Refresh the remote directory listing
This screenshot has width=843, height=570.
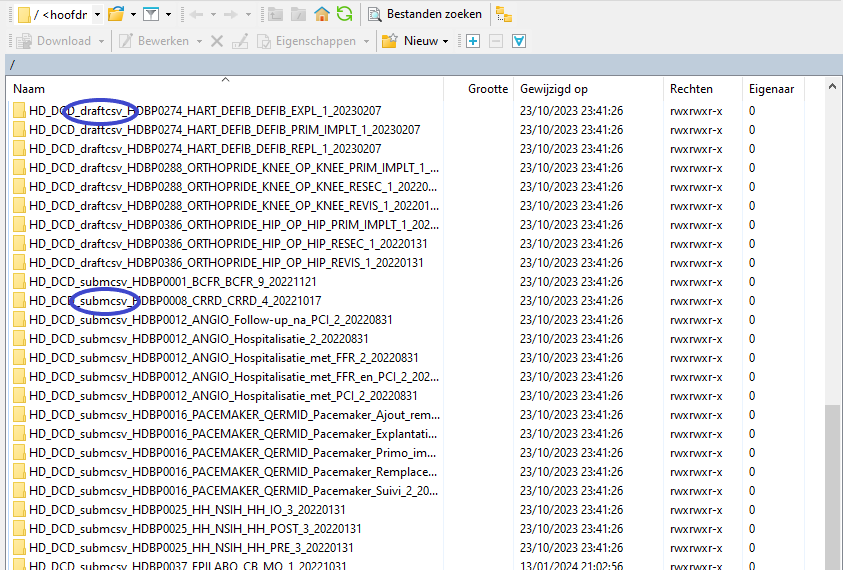344,14
